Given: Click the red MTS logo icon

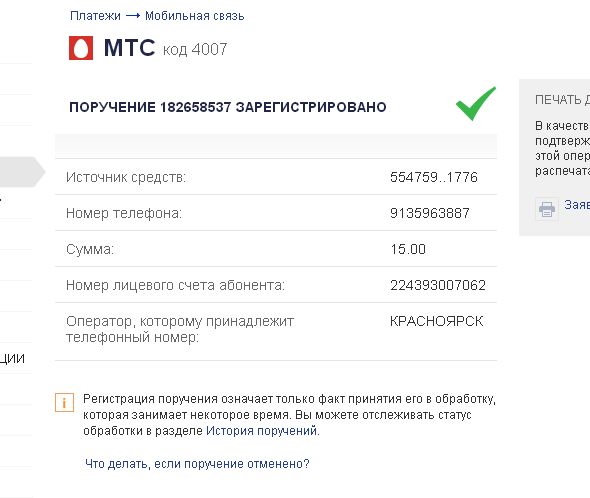Looking at the screenshot, I should (81, 48).
